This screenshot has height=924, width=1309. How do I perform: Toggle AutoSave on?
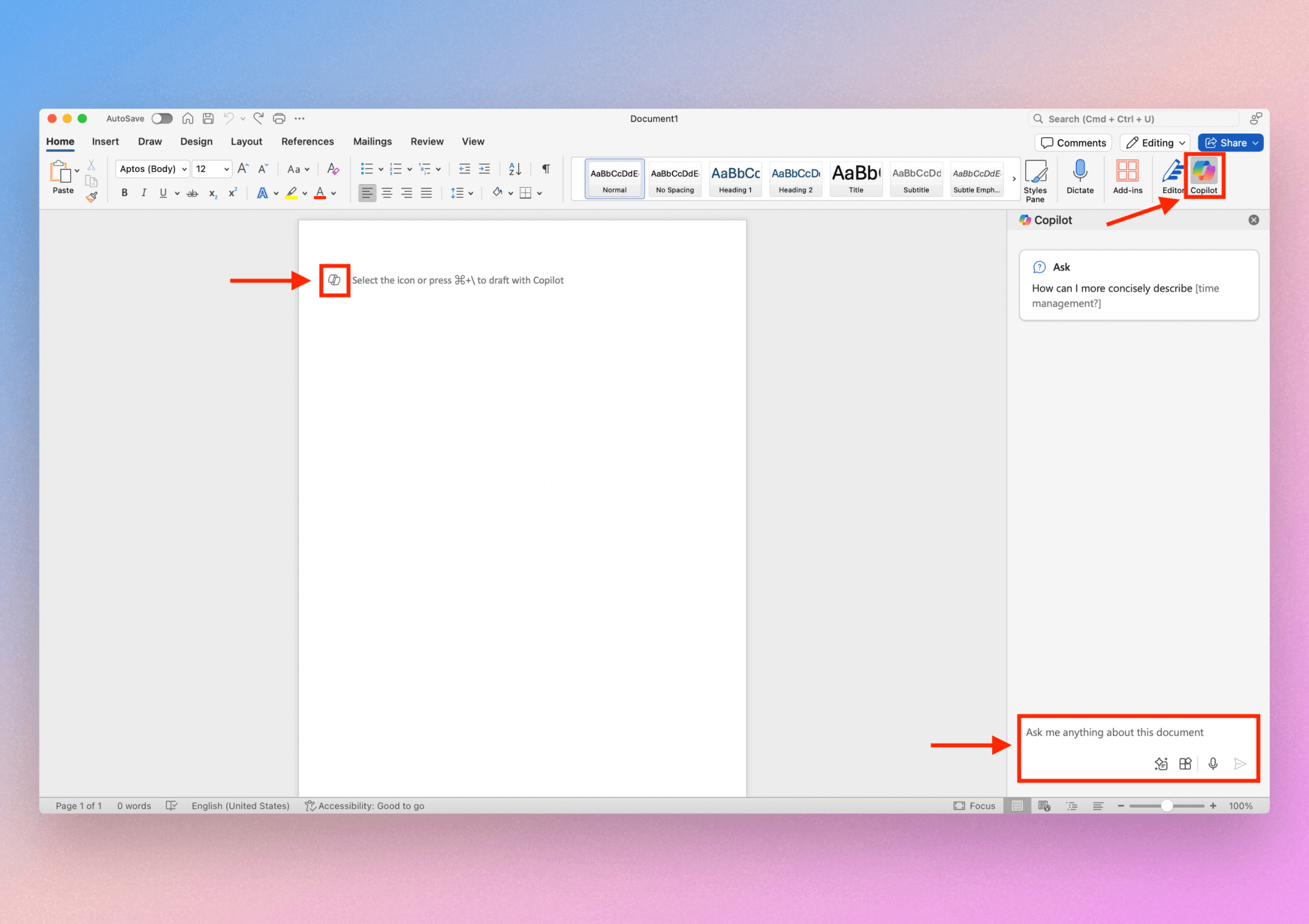pos(162,118)
